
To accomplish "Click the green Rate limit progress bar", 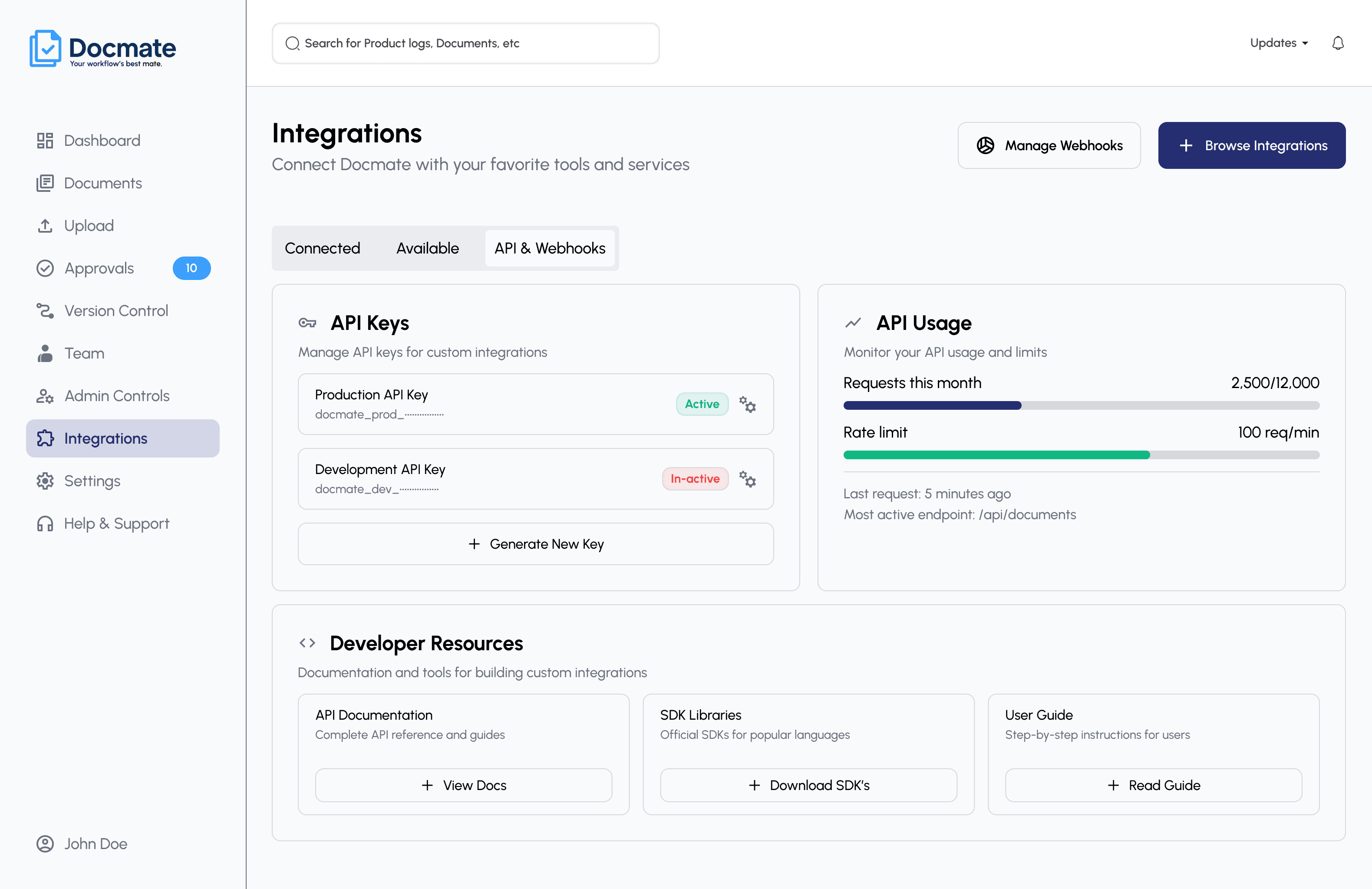I will [x=1081, y=455].
